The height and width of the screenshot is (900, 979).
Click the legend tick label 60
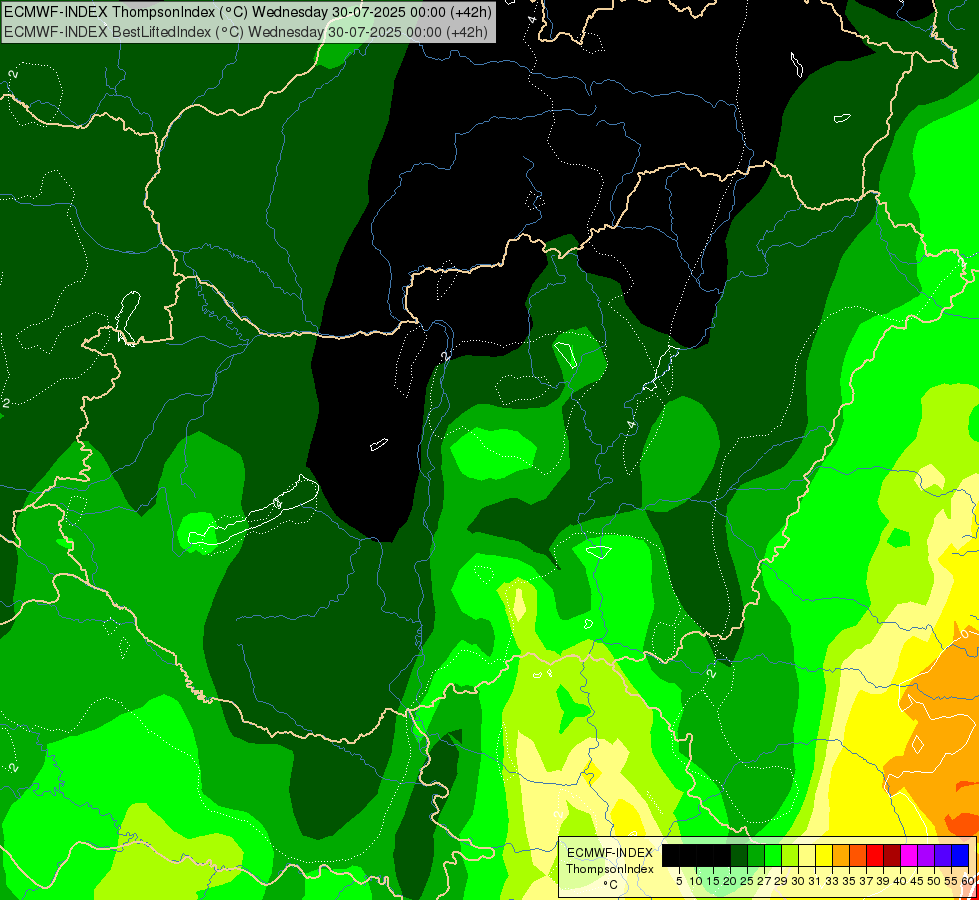click(968, 881)
